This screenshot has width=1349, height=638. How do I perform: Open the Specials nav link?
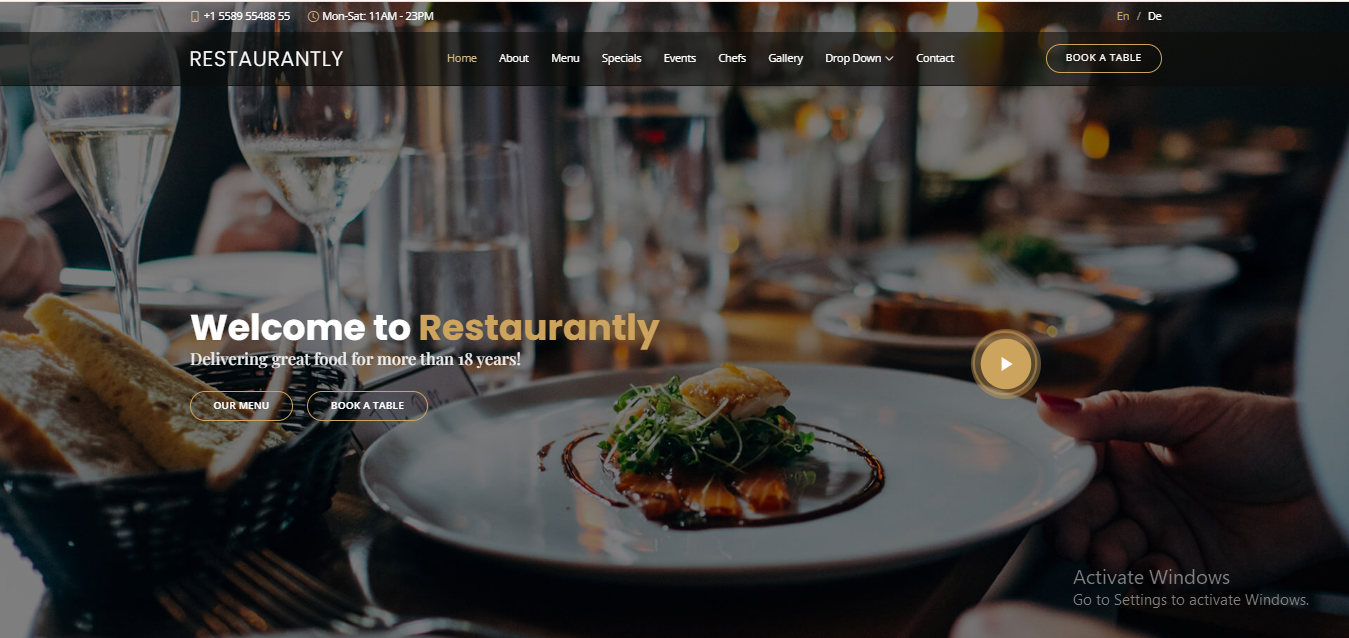621,58
